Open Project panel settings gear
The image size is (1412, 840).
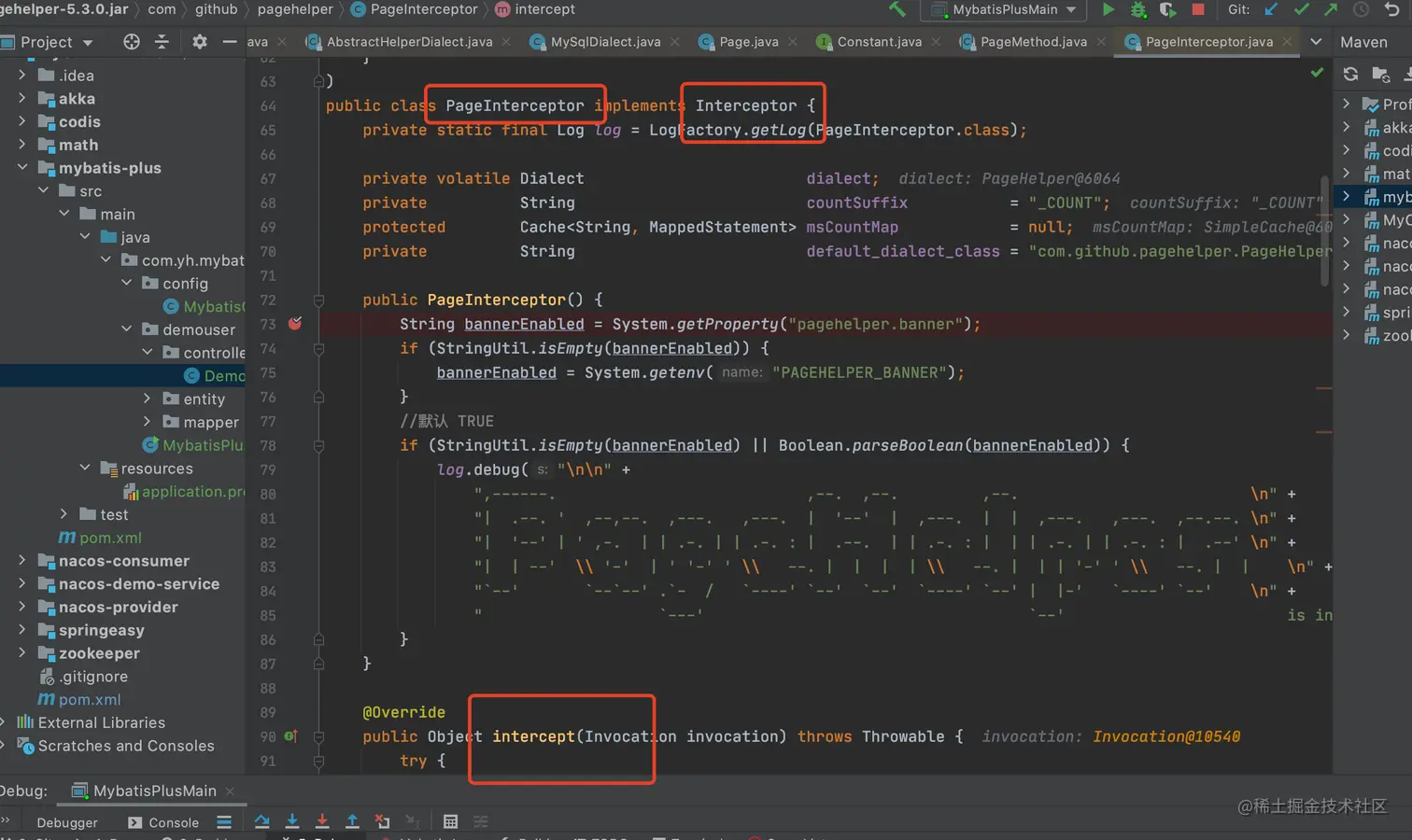[x=199, y=42]
